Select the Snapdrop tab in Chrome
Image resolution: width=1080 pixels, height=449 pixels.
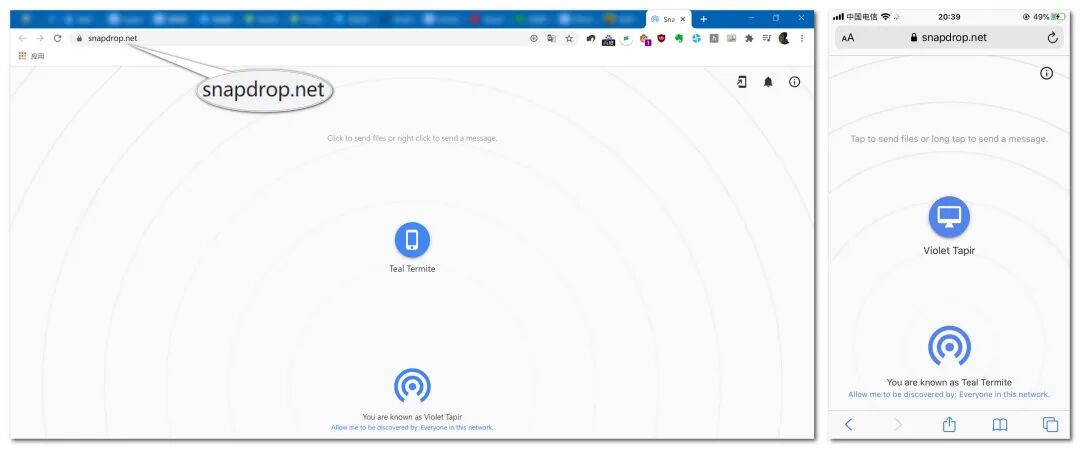669,19
